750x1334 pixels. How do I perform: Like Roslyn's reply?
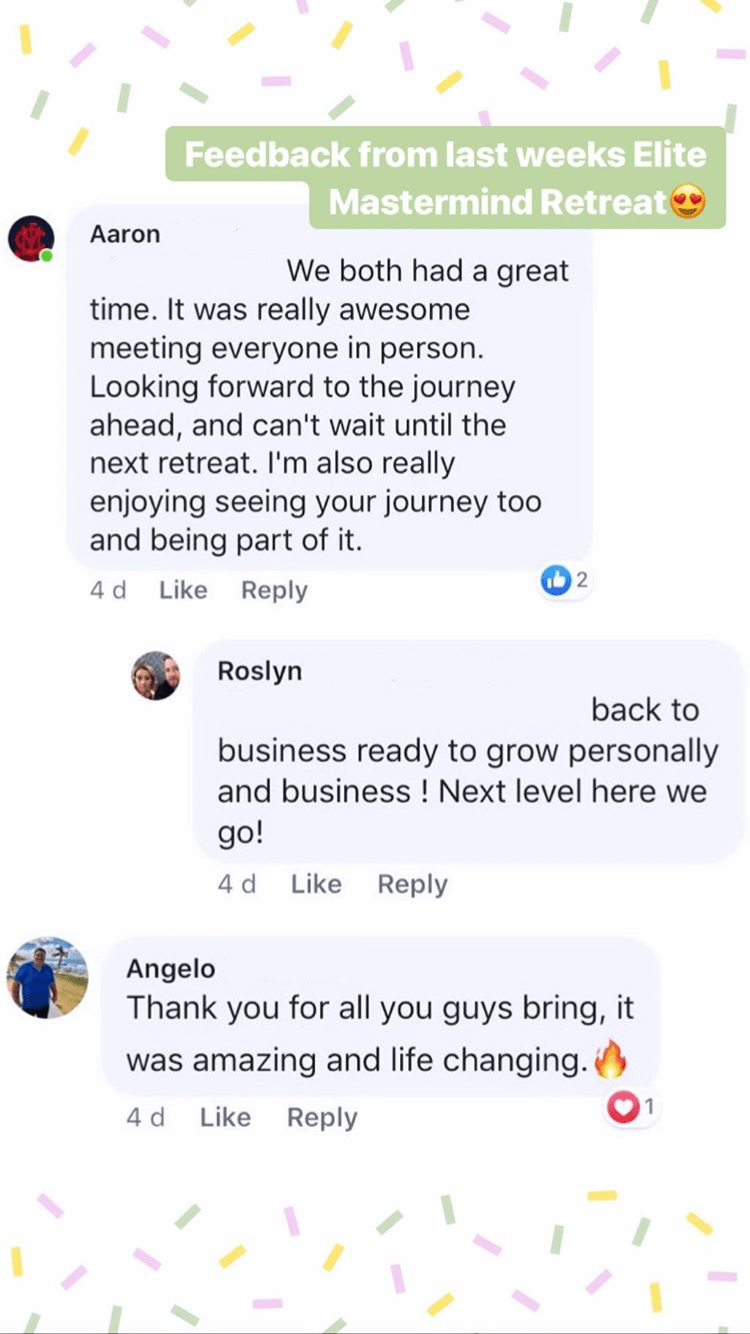(316, 884)
